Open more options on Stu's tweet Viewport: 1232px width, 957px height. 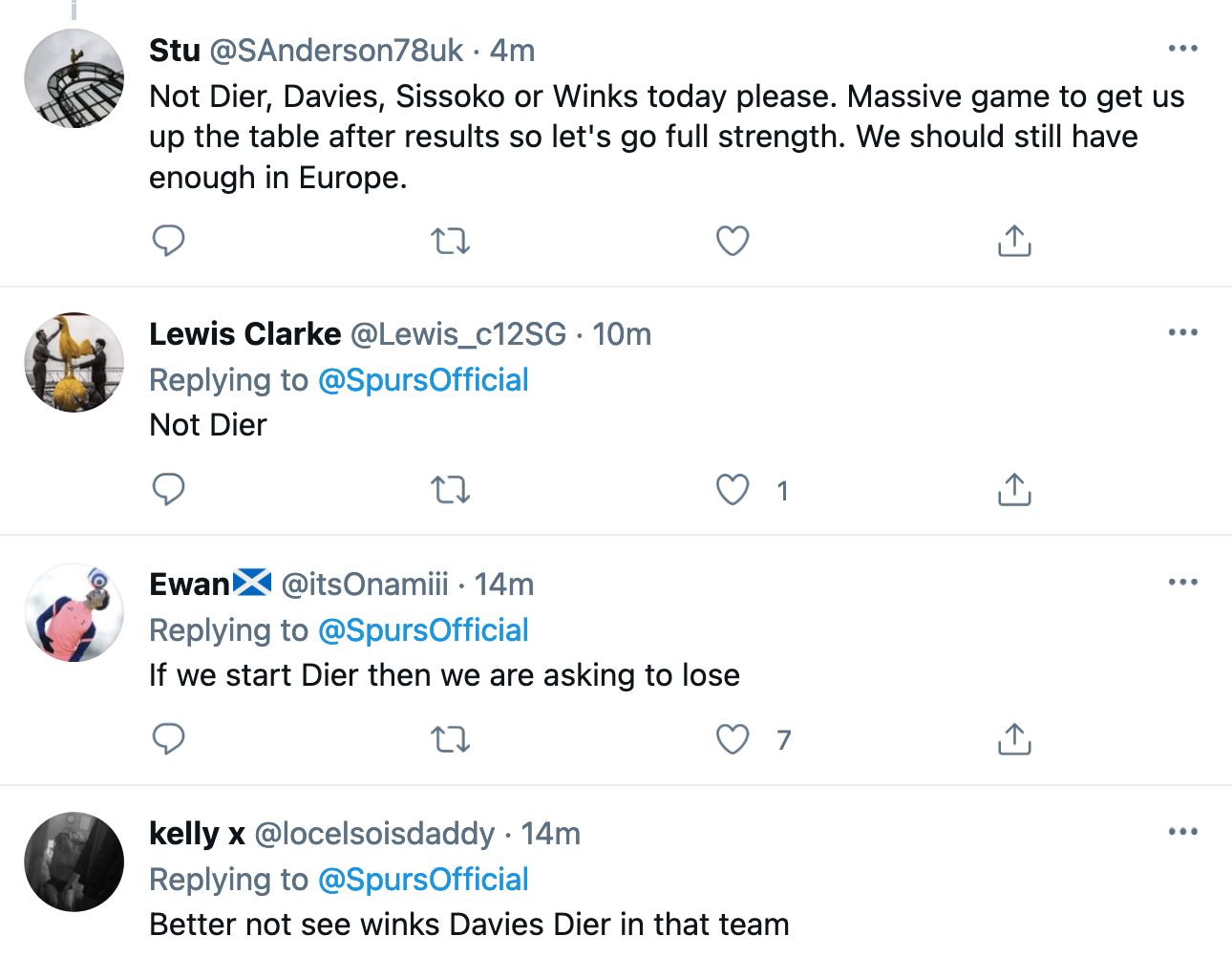pyautogui.click(x=1182, y=49)
